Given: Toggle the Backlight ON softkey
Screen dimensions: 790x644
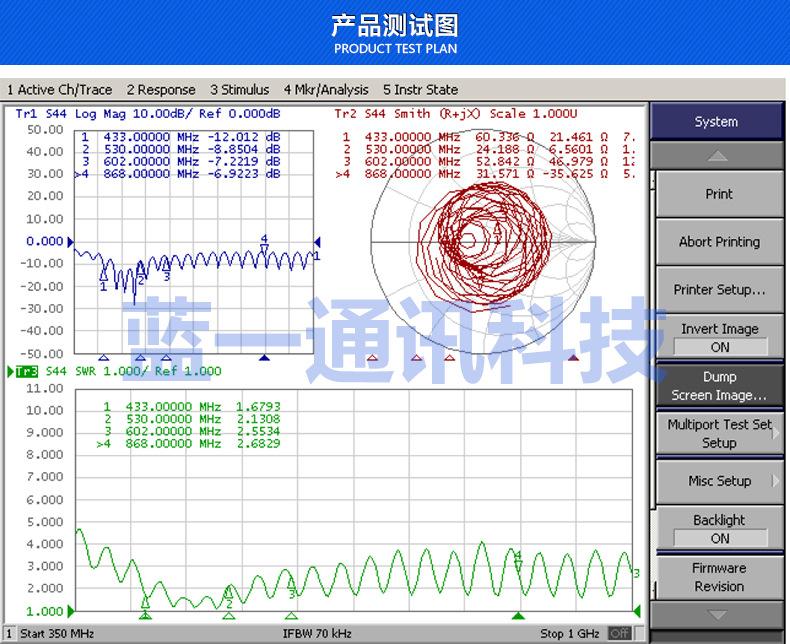Looking at the screenshot, I should [719, 529].
